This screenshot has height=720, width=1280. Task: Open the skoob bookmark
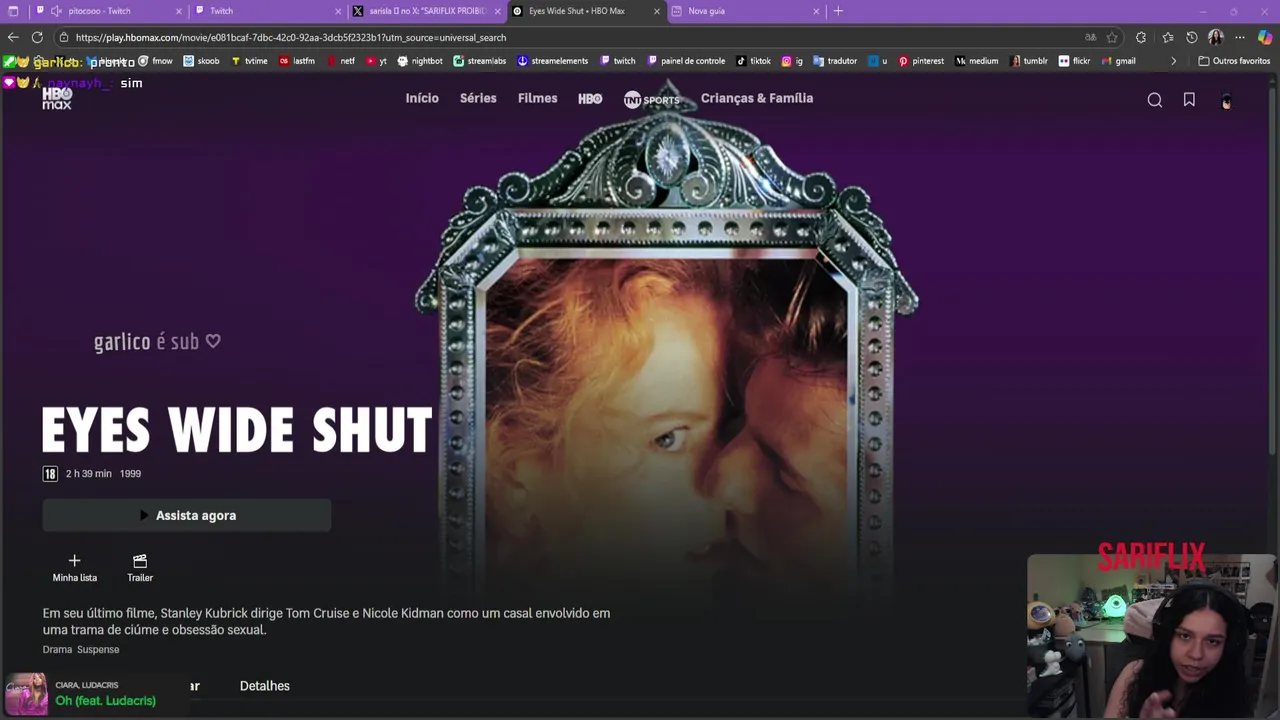coord(201,61)
